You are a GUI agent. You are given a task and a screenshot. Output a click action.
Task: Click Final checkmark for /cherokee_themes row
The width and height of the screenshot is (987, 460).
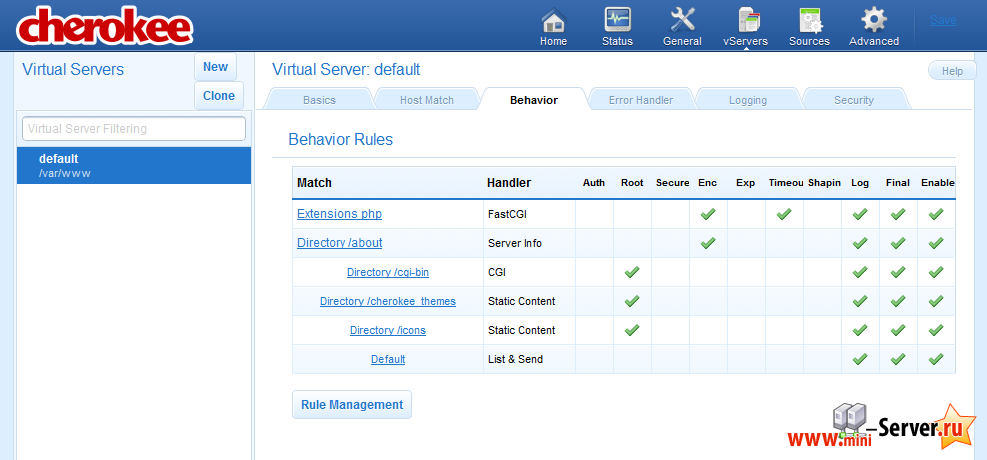tap(898, 301)
